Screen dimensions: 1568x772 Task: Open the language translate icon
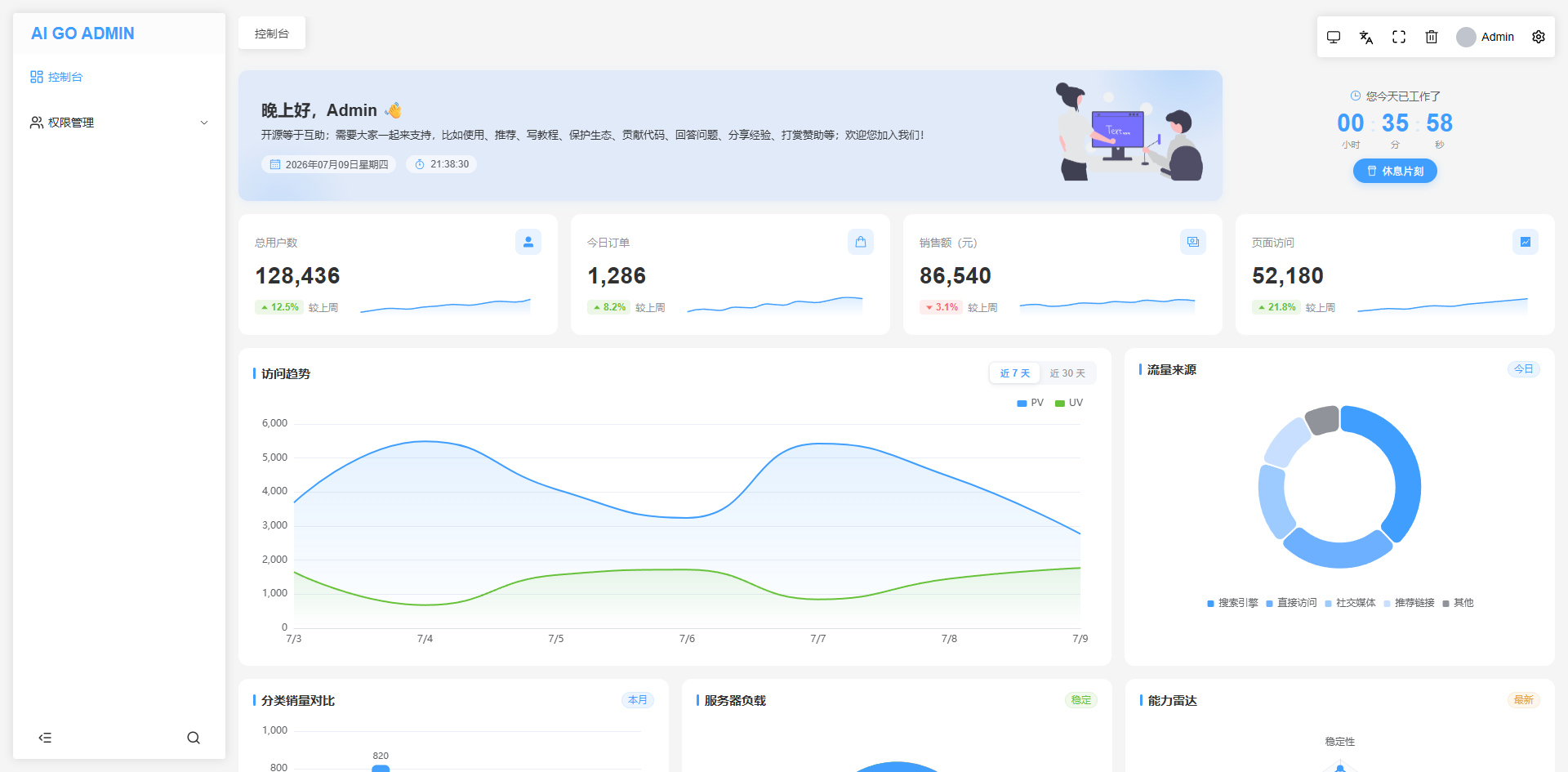pyautogui.click(x=1366, y=37)
